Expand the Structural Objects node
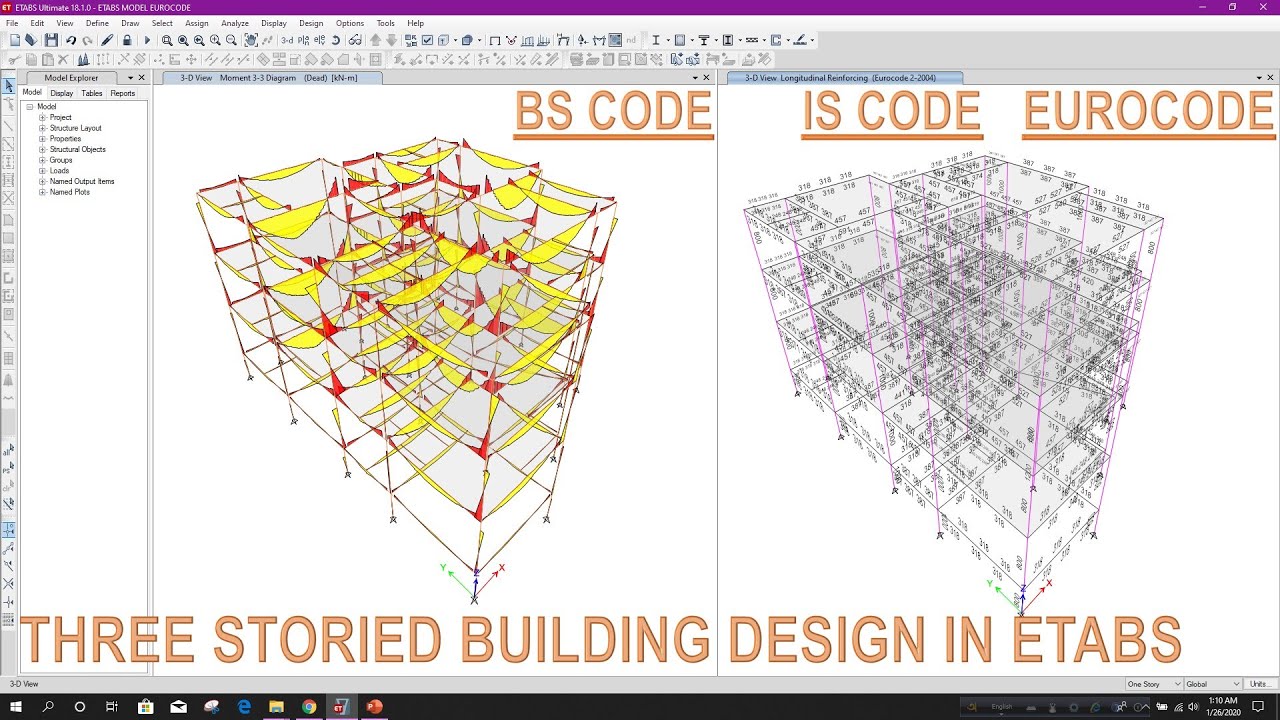Screen dimensions: 1280x720 tap(43, 149)
